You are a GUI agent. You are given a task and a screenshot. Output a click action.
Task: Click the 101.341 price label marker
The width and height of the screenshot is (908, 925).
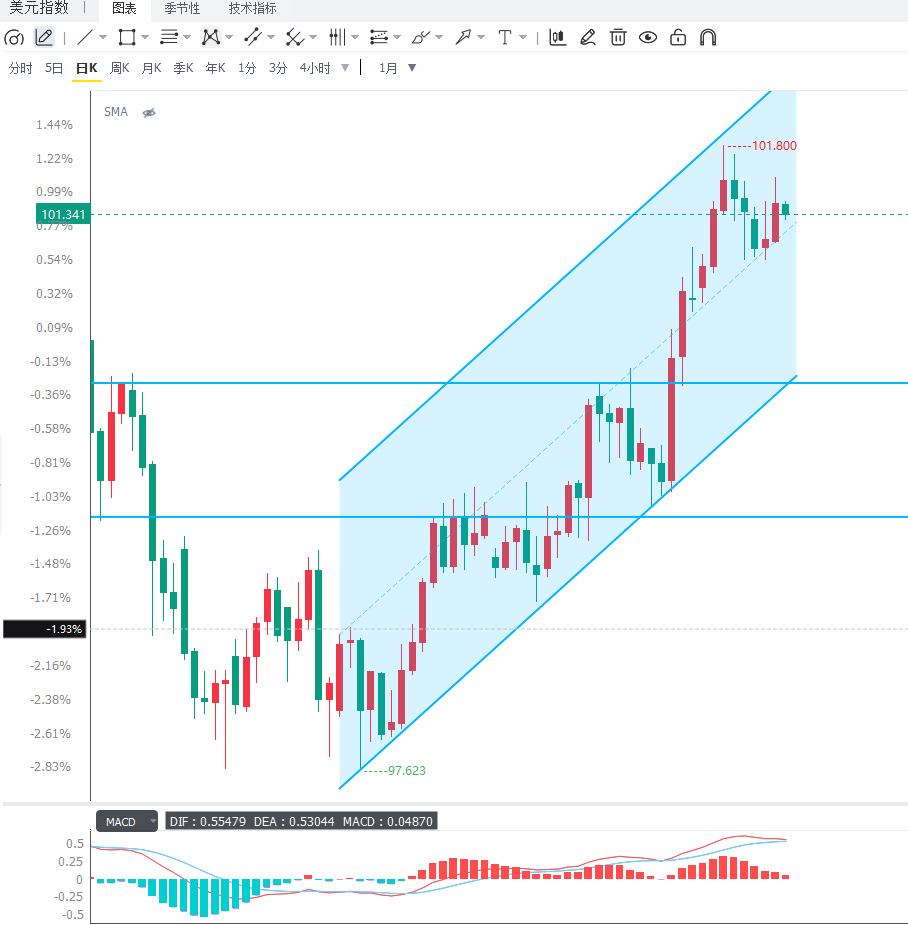point(63,214)
